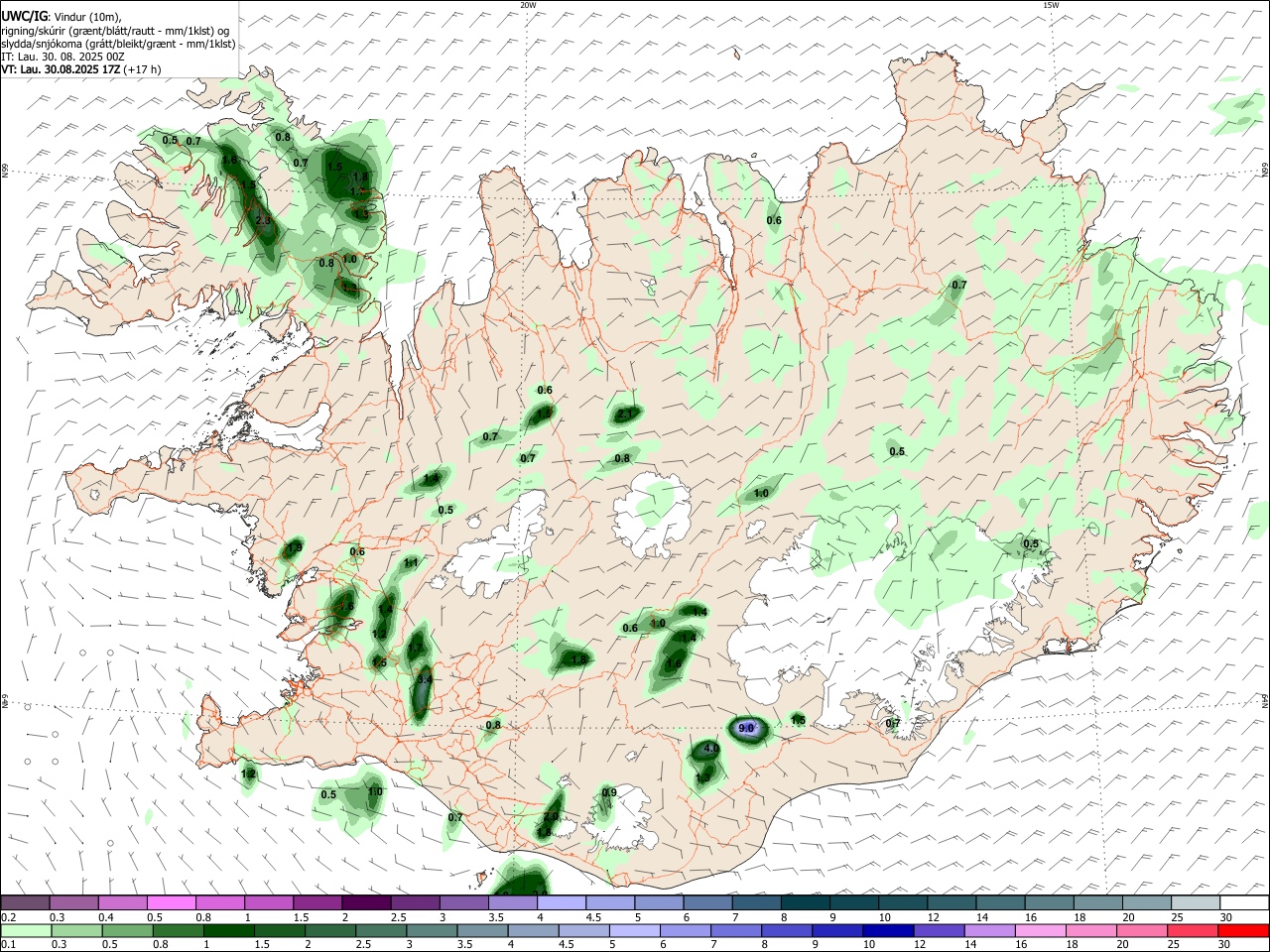The width and height of the screenshot is (1270, 952).
Task: Click the '0.1' label in the lower legend row
Action: click(8, 945)
